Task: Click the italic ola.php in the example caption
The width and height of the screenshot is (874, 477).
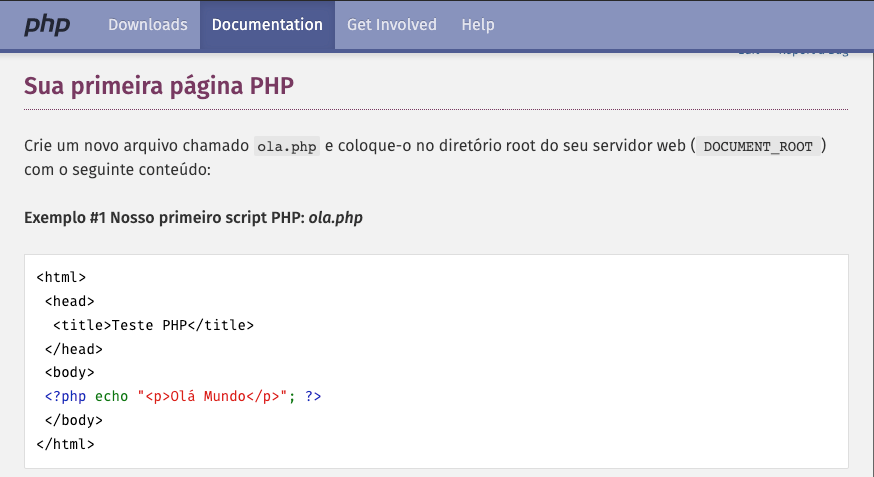Action: coord(336,217)
